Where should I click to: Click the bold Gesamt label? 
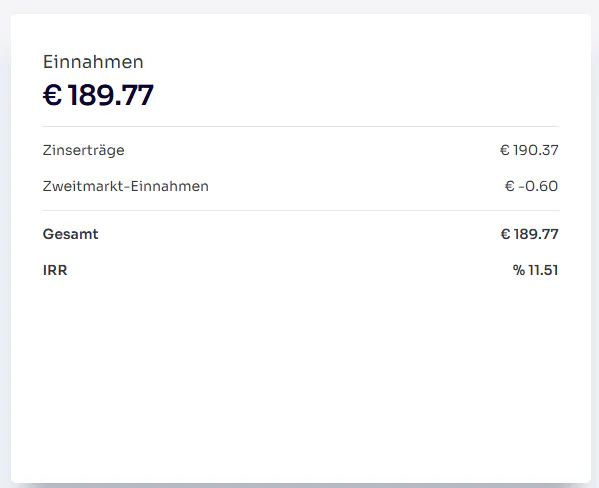click(70, 234)
